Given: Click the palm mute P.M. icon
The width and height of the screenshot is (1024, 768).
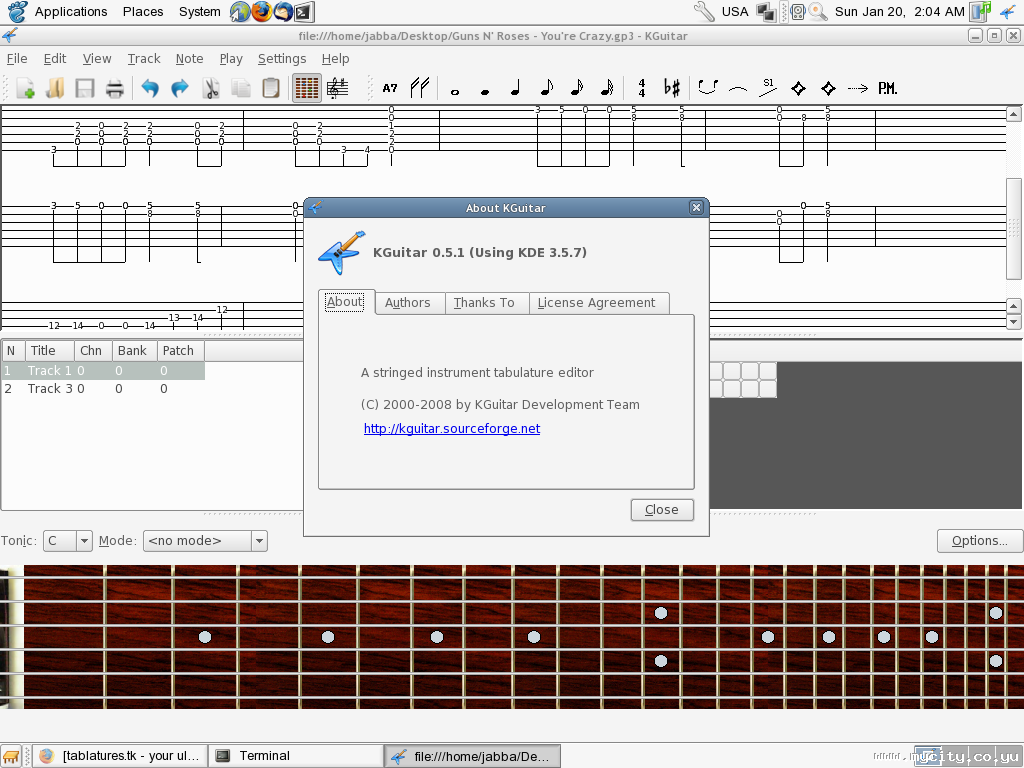Looking at the screenshot, I should coord(887,88).
